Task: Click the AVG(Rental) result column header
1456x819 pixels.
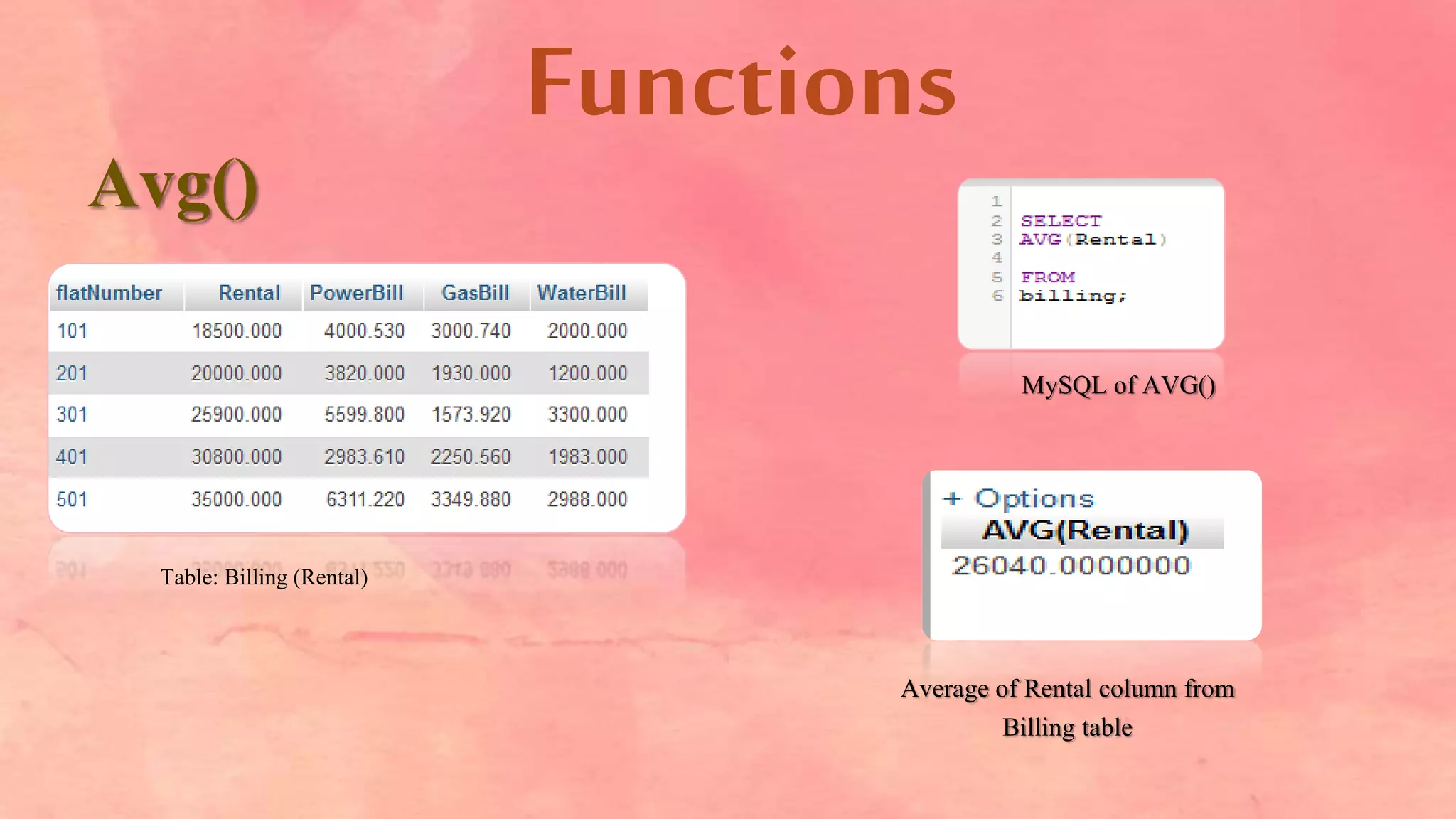Action: [1083, 531]
